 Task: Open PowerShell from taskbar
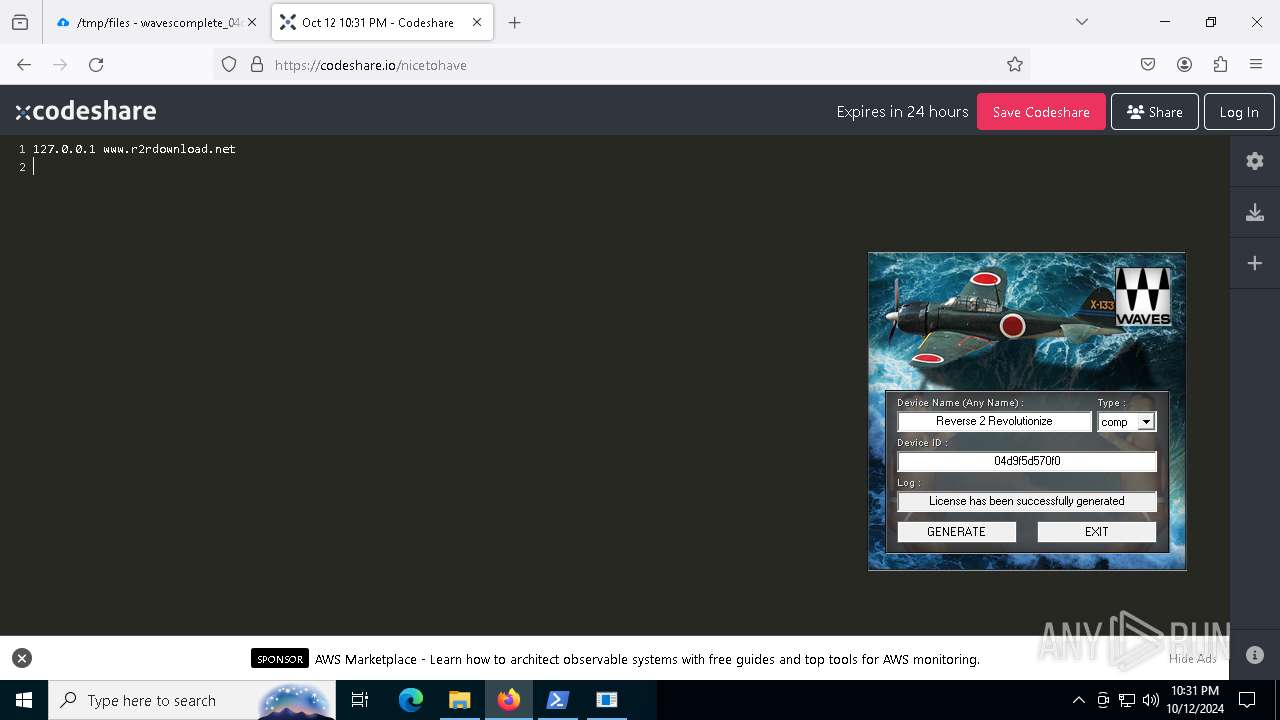pyautogui.click(x=558, y=700)
